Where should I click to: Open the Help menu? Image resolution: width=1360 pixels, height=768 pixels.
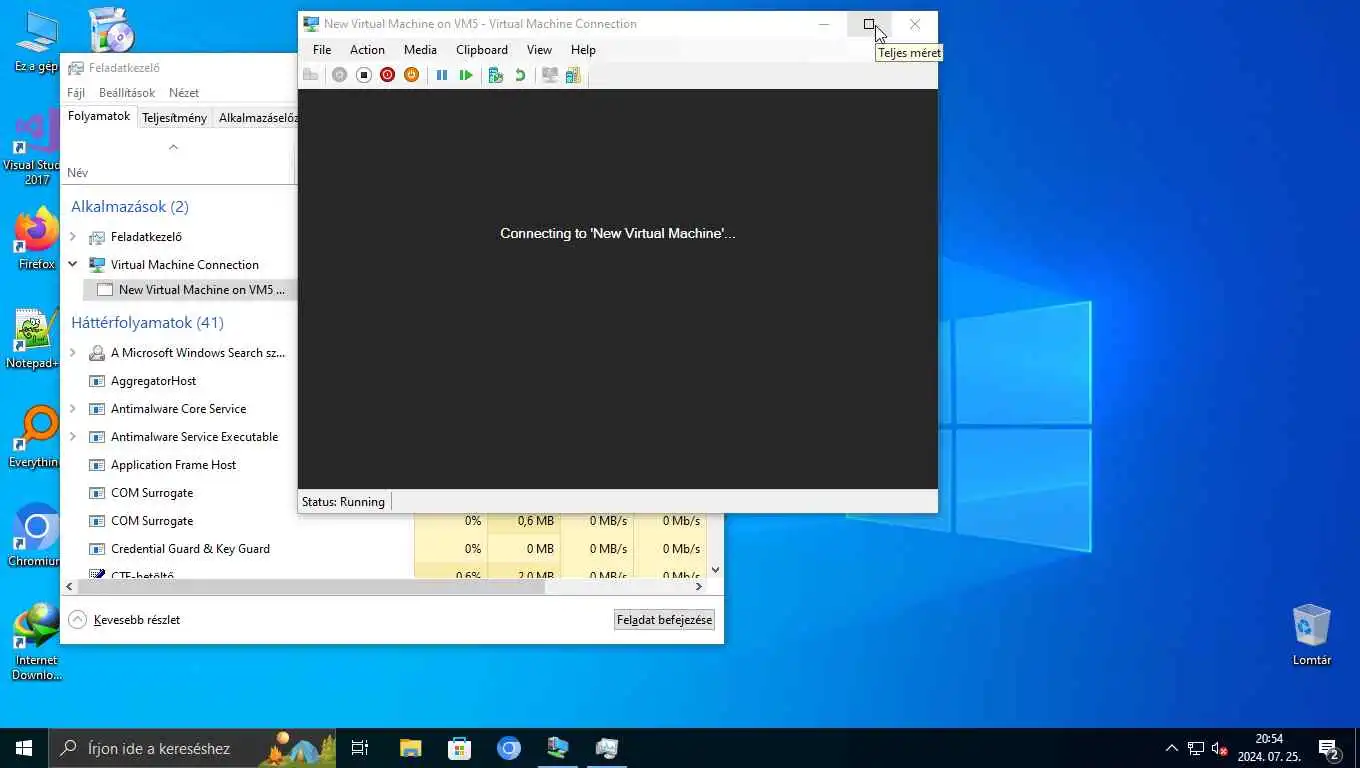point(583,50)
